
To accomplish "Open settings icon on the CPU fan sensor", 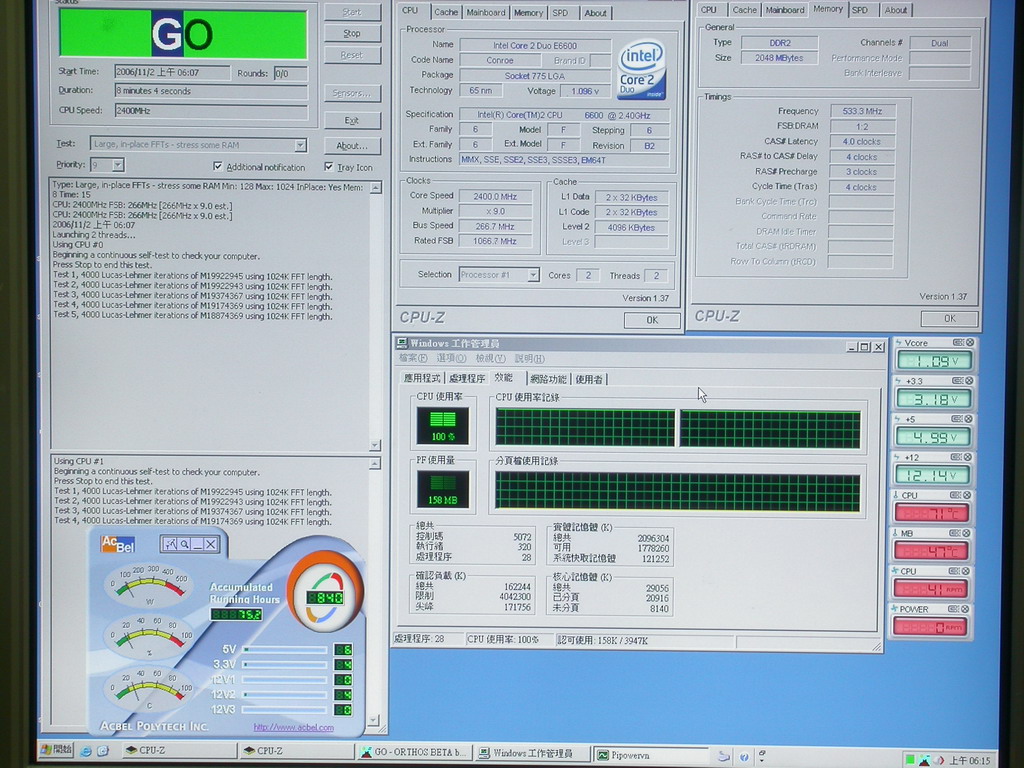I will click(955, 571).
